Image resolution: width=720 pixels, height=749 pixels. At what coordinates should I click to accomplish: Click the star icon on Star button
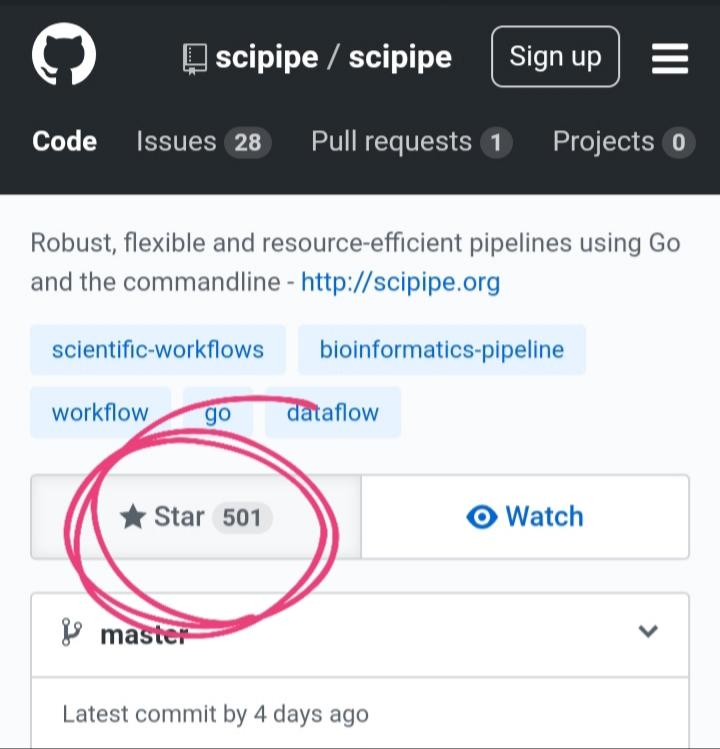tap(133, 517)
